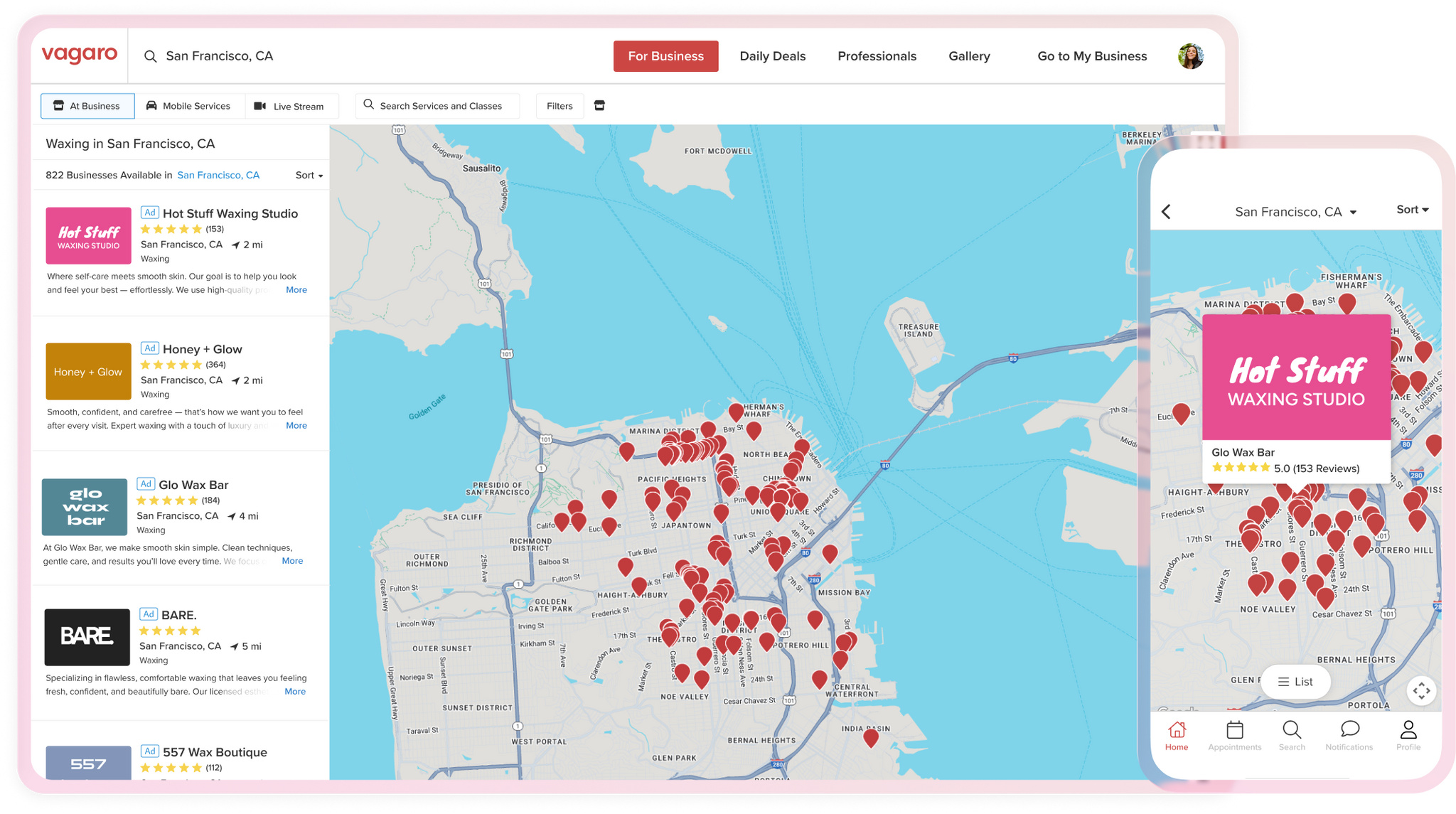Open the Sort dropdown in business list

(x=309, y=175)
